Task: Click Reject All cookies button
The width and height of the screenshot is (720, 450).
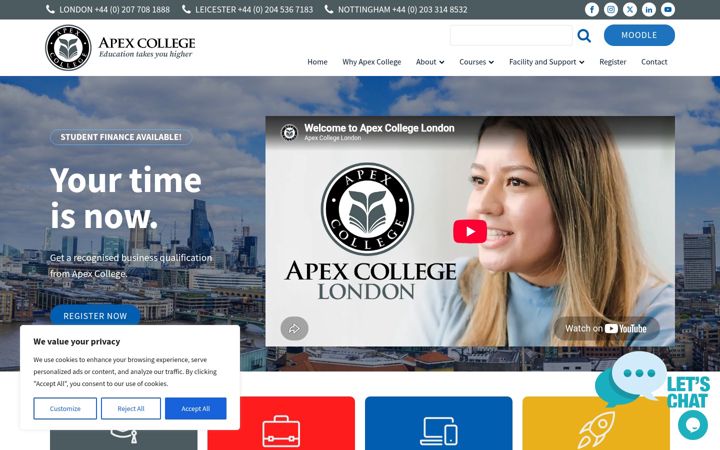Action: [131, 408]
